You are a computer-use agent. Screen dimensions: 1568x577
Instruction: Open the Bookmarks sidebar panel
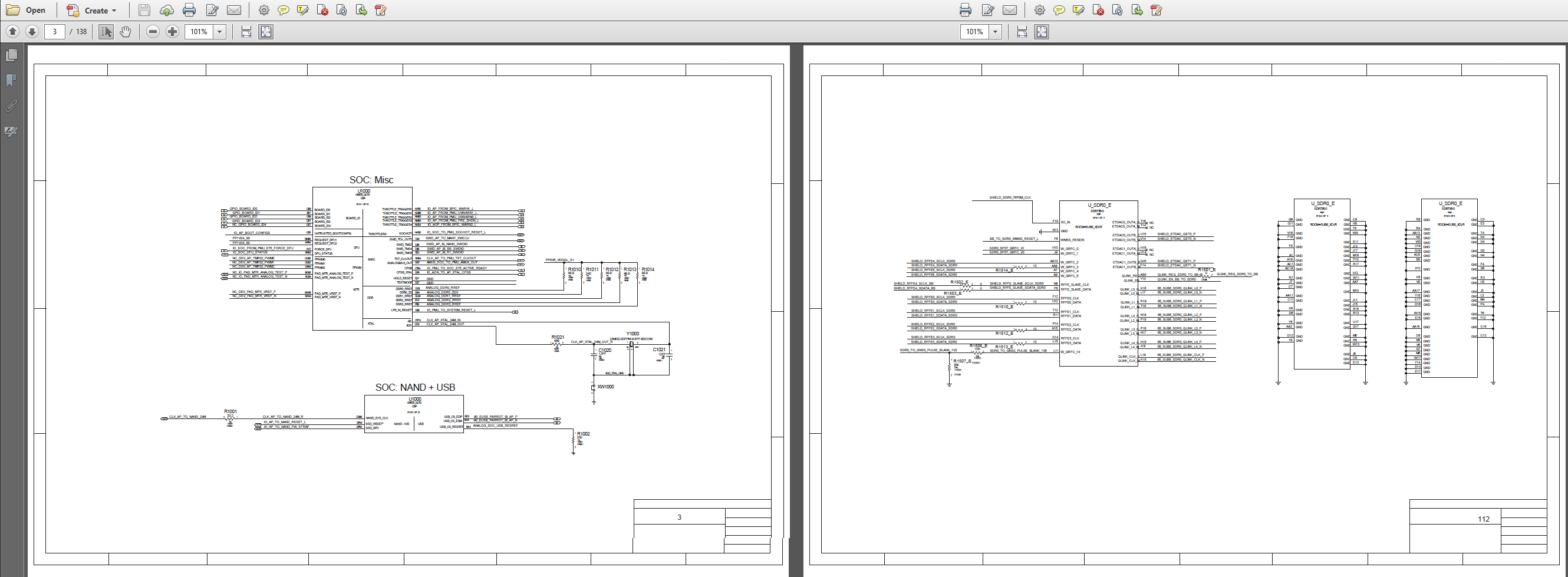point(11,80)
